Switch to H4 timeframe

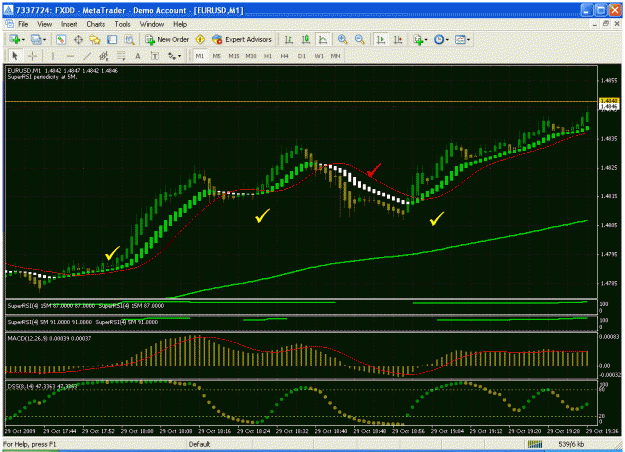pos(285,56)
